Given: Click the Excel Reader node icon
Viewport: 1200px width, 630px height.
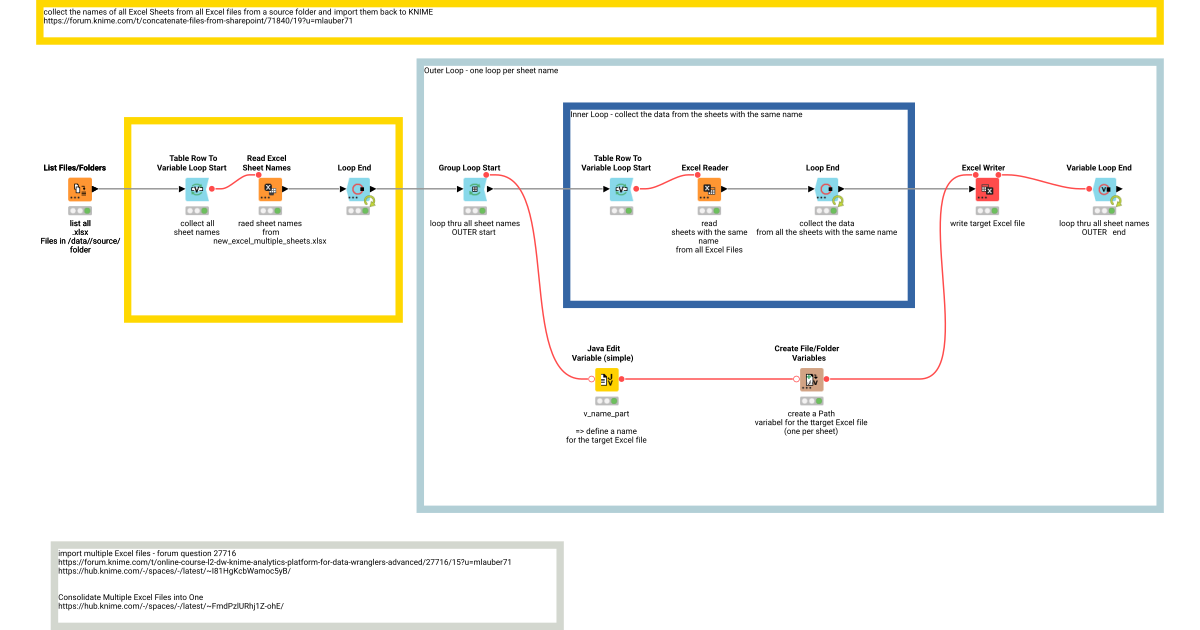Looking at the screenshot, I should pyautogui.click(x=708, y=189).
